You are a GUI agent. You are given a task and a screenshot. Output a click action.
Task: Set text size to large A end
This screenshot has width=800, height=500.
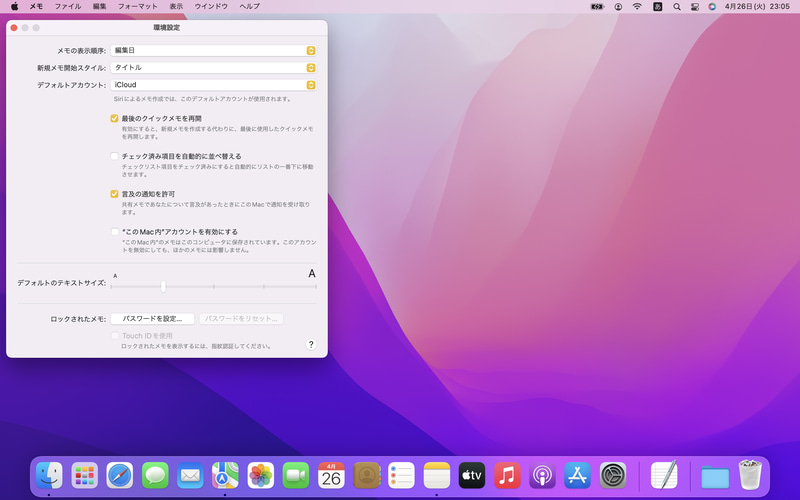coord(312,274)
